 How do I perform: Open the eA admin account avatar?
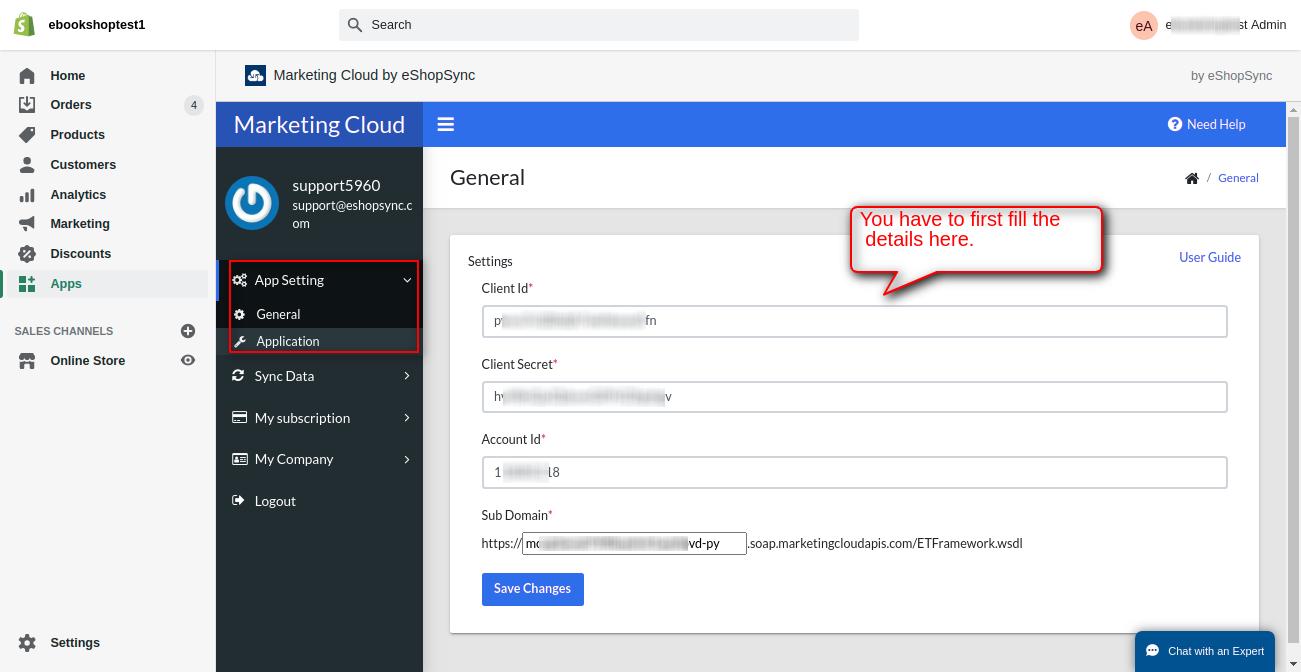click(1143, 25)
